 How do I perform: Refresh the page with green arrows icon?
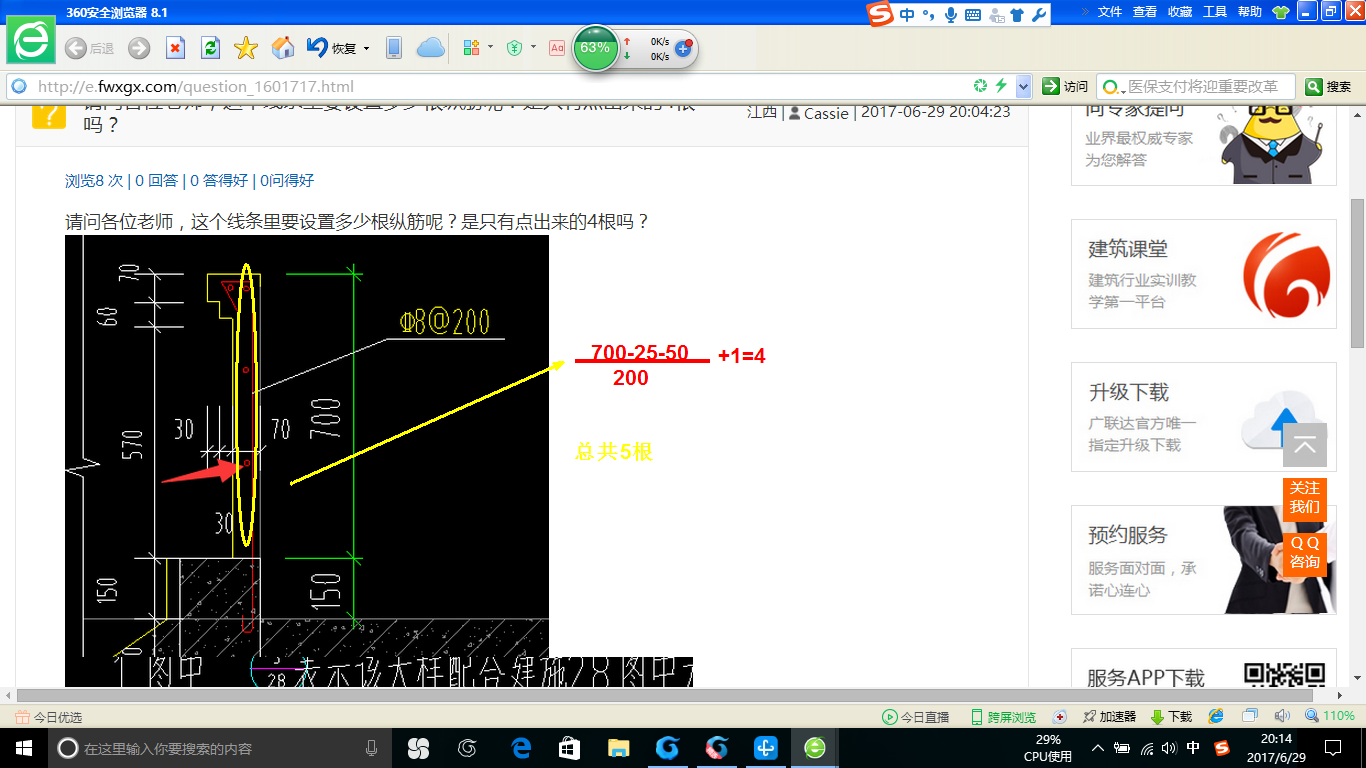(210, 48)
